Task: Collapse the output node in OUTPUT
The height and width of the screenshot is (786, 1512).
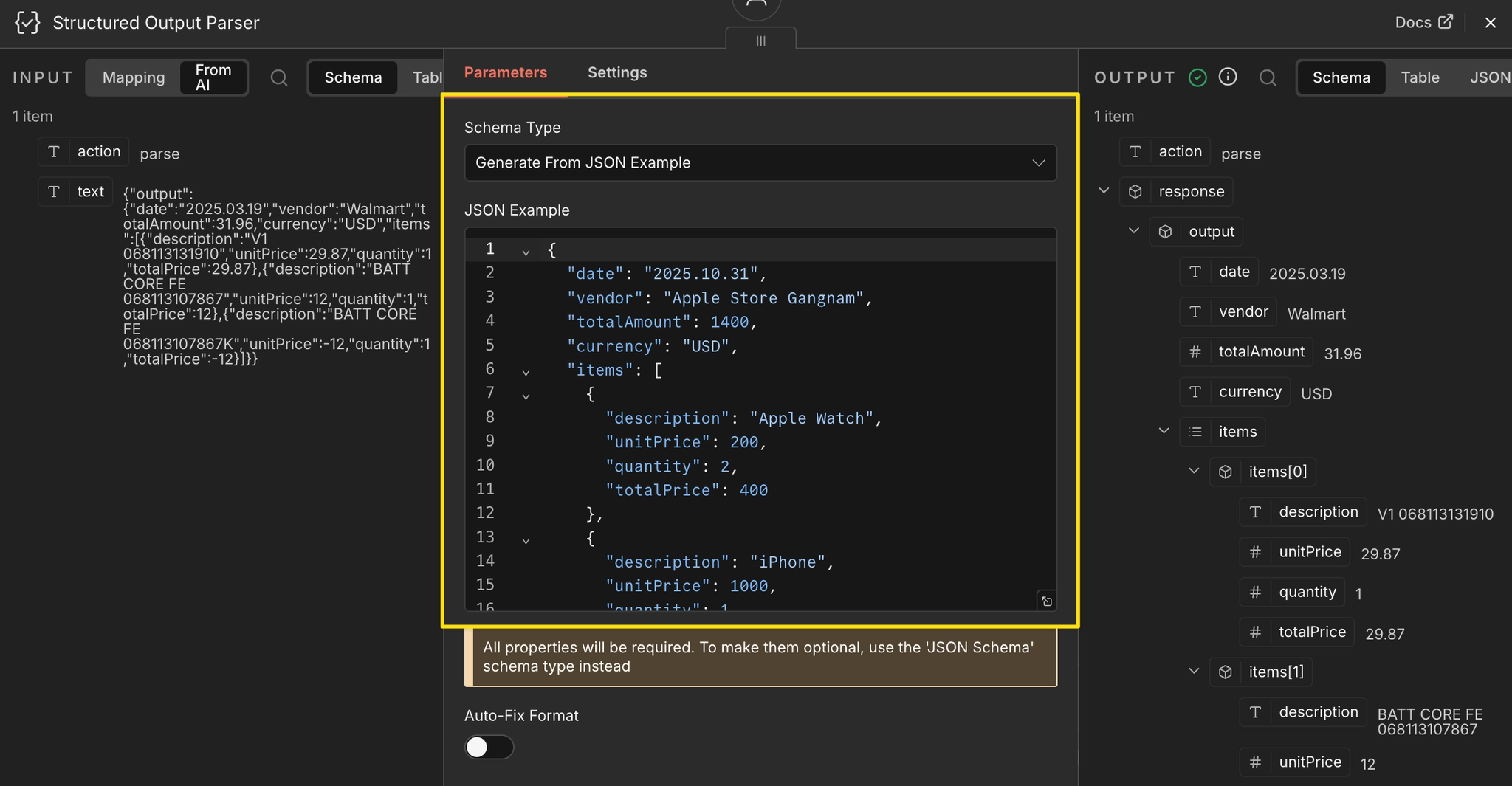Action: click(x=1134, y=230)
